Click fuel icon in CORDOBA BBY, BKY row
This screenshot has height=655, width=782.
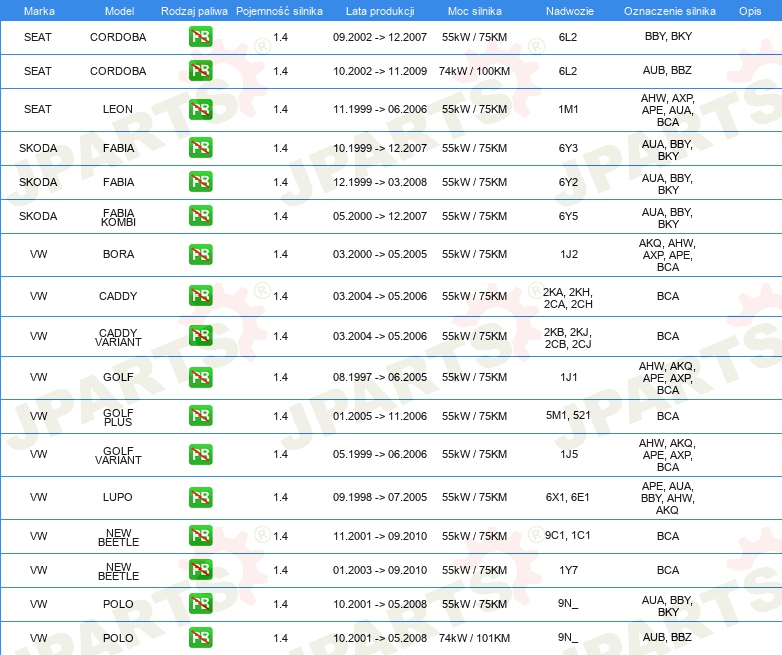coord(200,36)
